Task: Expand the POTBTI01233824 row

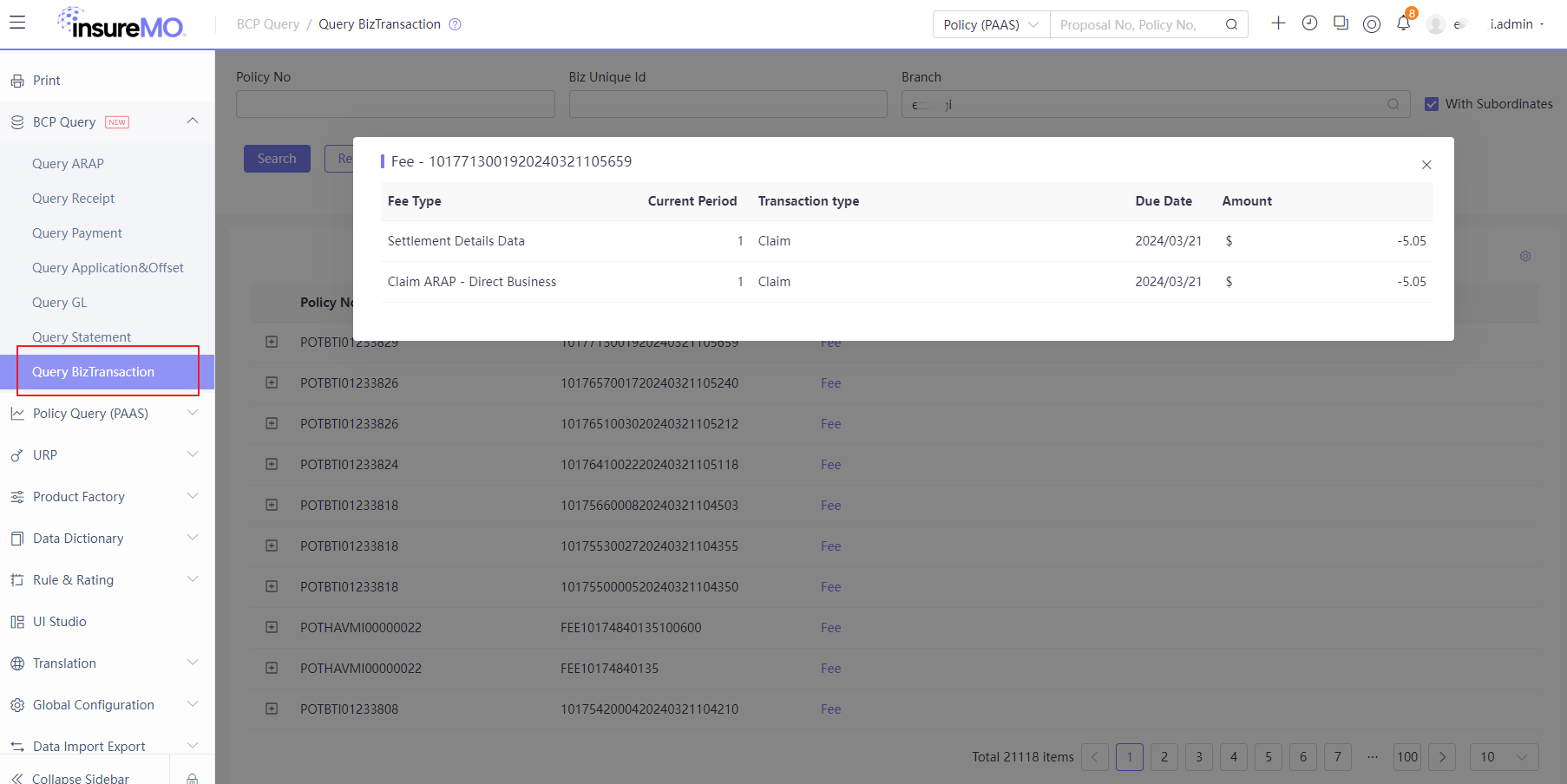Action: [272, 464]
